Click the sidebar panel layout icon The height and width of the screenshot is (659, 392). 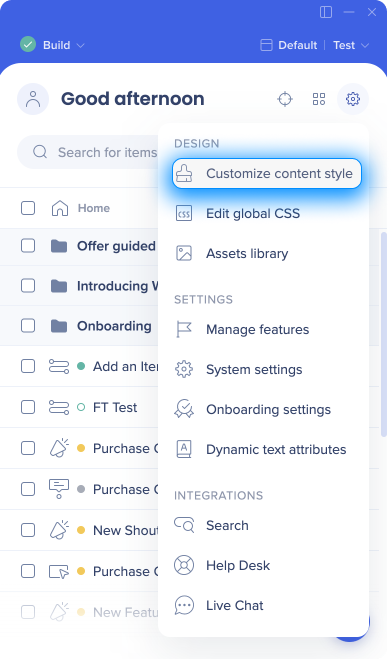(326, 12)
